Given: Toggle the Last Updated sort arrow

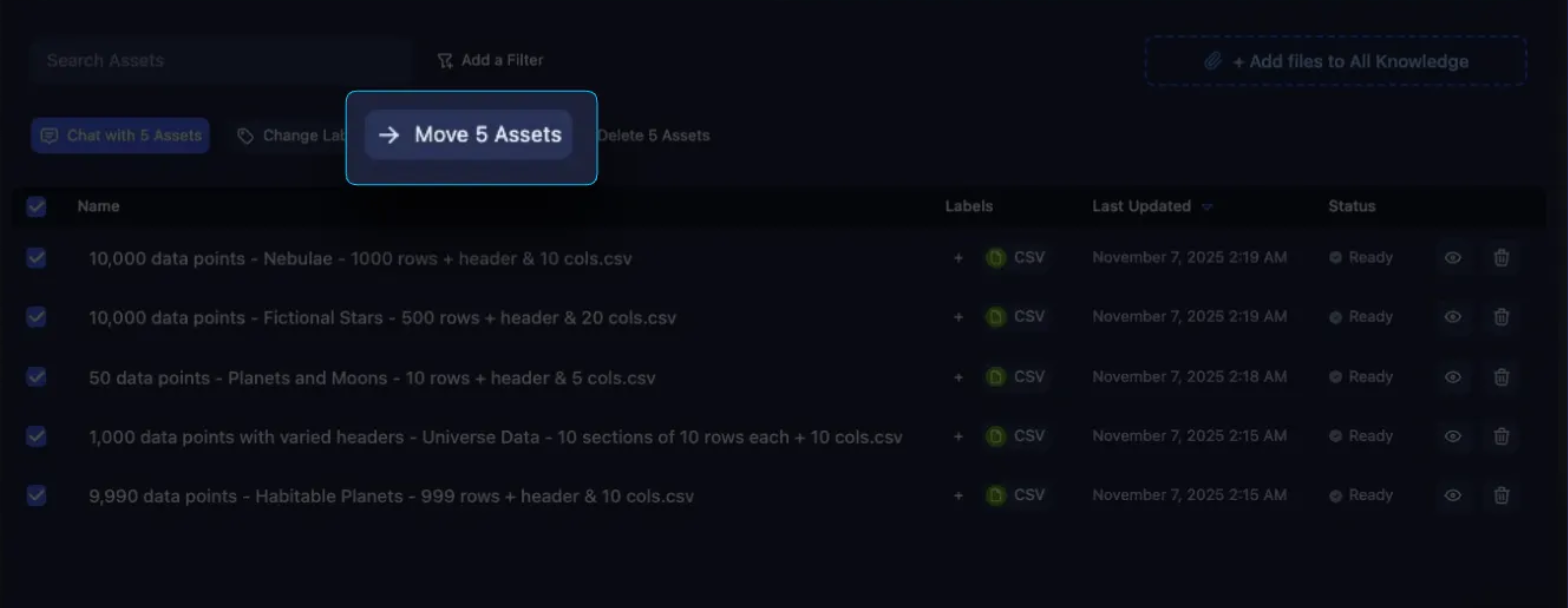Looking at the screenshot, I should coord(1207,207).
